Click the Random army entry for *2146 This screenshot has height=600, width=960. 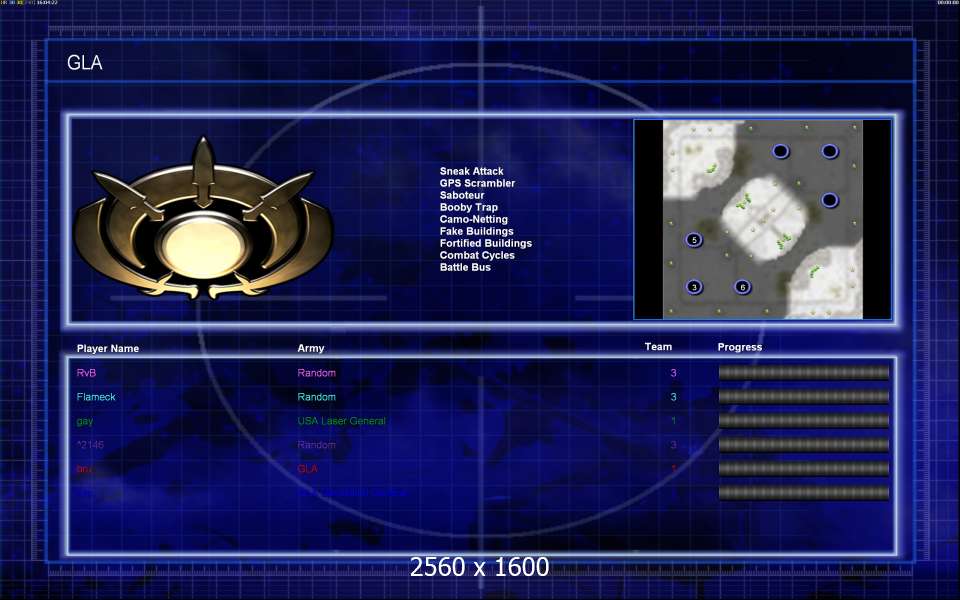(317, 445)
